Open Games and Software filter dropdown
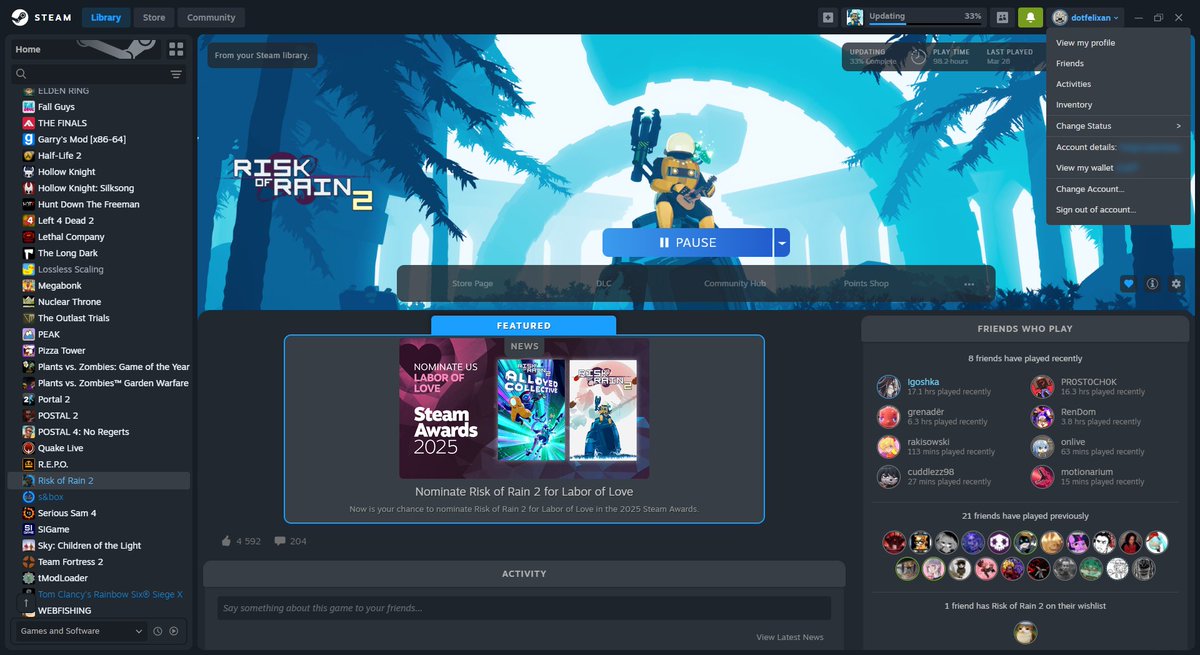1200x655 pixels. coord(82,631)
